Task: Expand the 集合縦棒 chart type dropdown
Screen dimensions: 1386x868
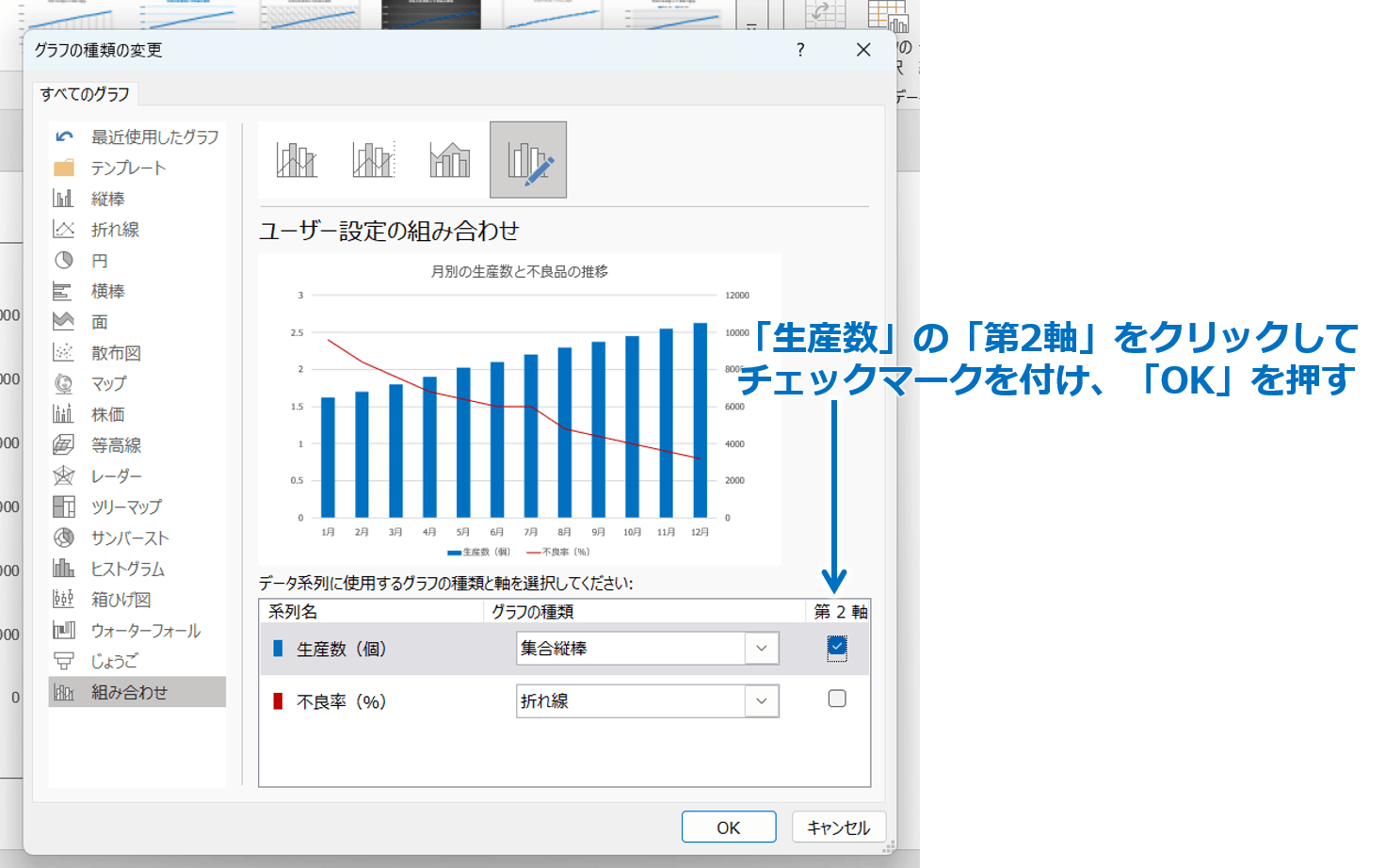Action: [762, 648]
